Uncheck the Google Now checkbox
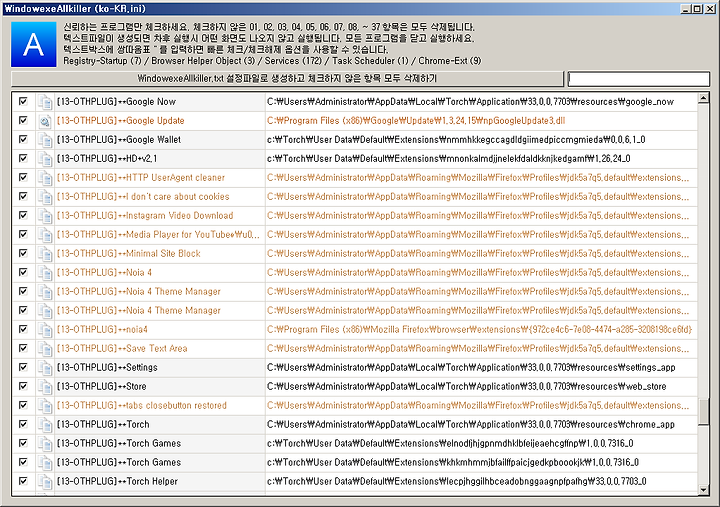 coord(23,101)
